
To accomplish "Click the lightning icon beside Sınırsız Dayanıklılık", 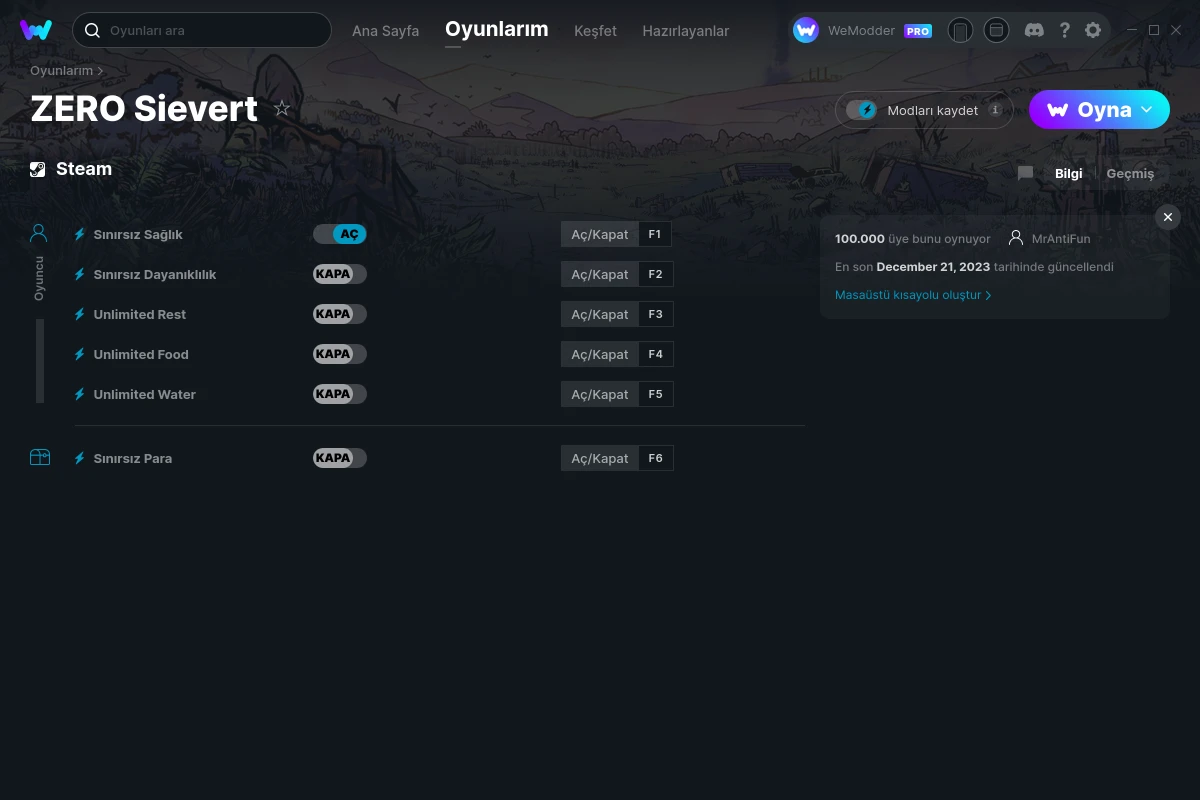I will tap(80, 274).
